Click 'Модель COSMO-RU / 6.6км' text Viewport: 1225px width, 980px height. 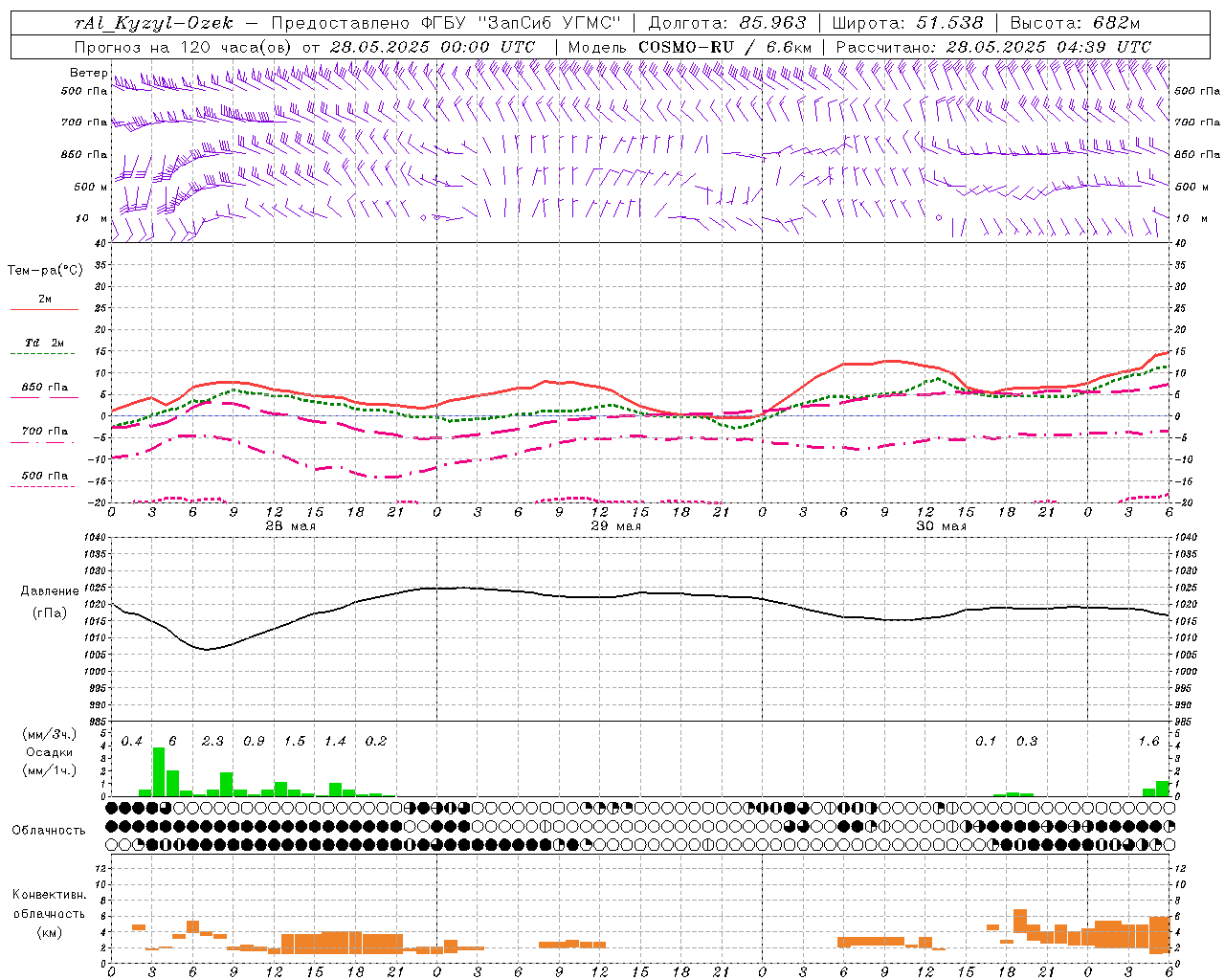coord(690,47)
